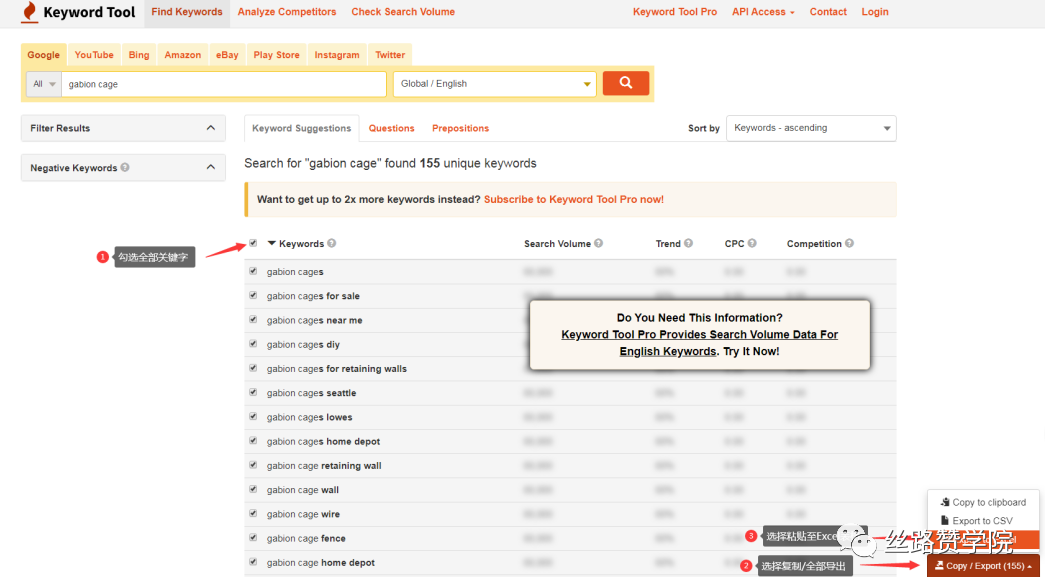Open the Copy / Export (155) menu
This screenshot has height=588, width=1047.
[x=984, y=566]
